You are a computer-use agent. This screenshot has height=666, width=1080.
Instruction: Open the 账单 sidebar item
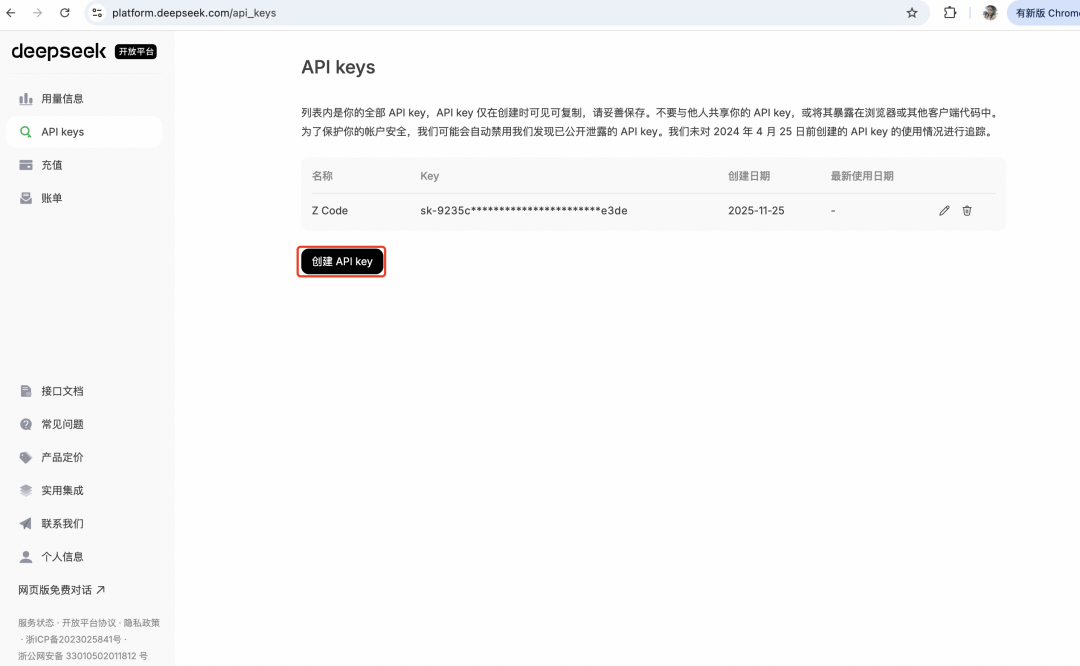point(84,198)
